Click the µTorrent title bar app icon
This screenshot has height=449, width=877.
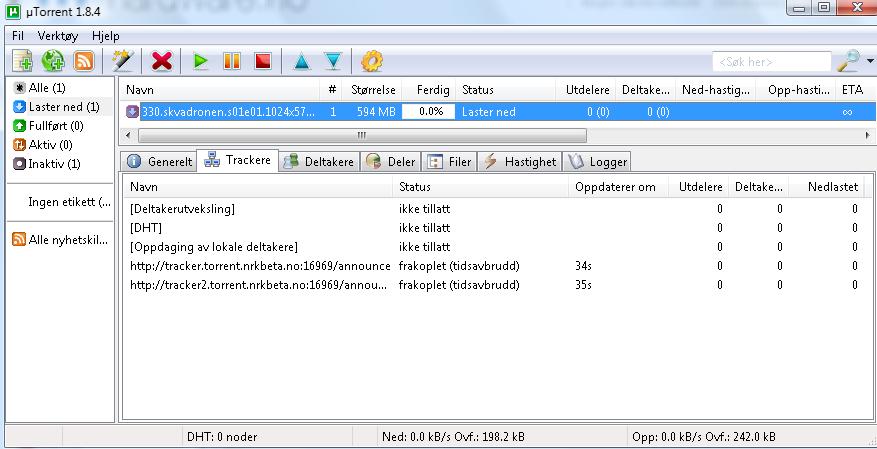coord(13,10)
